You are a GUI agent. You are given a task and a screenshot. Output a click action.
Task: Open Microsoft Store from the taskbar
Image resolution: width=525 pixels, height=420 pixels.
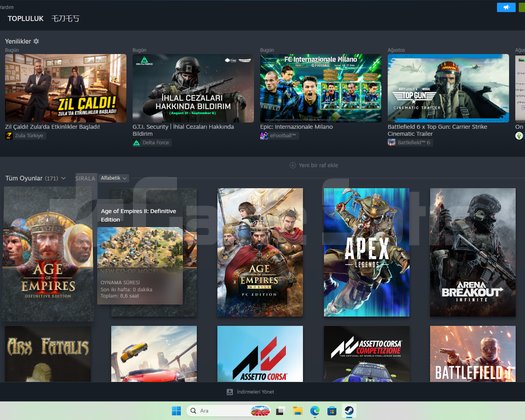(332, 411)
